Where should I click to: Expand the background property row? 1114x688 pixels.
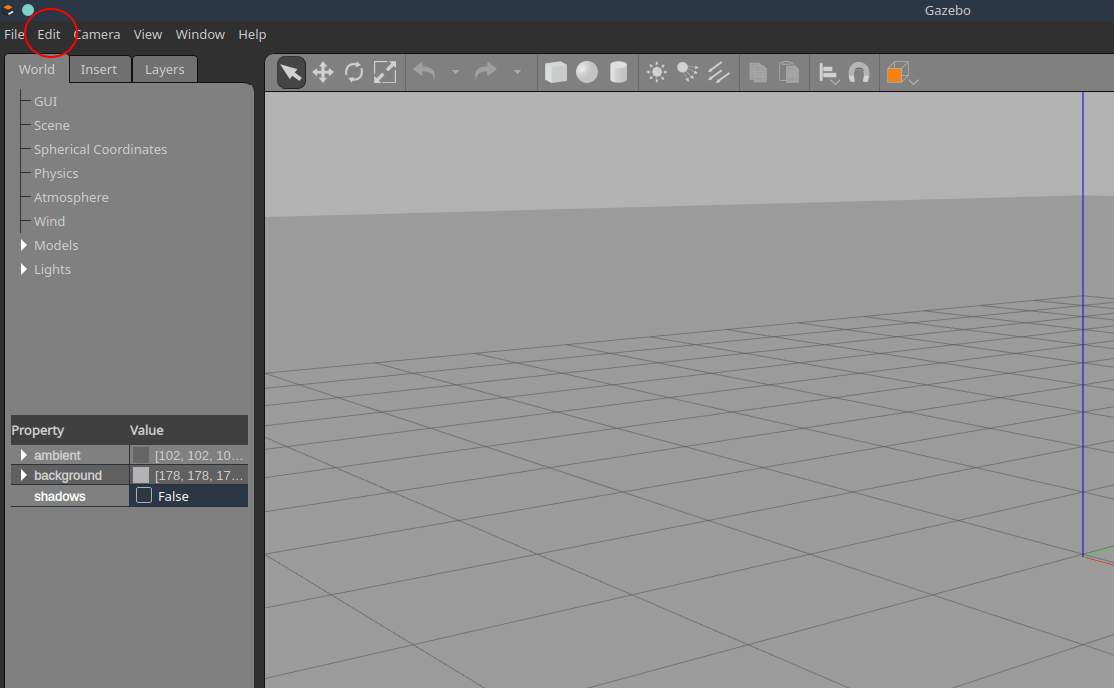click(23, 475)
